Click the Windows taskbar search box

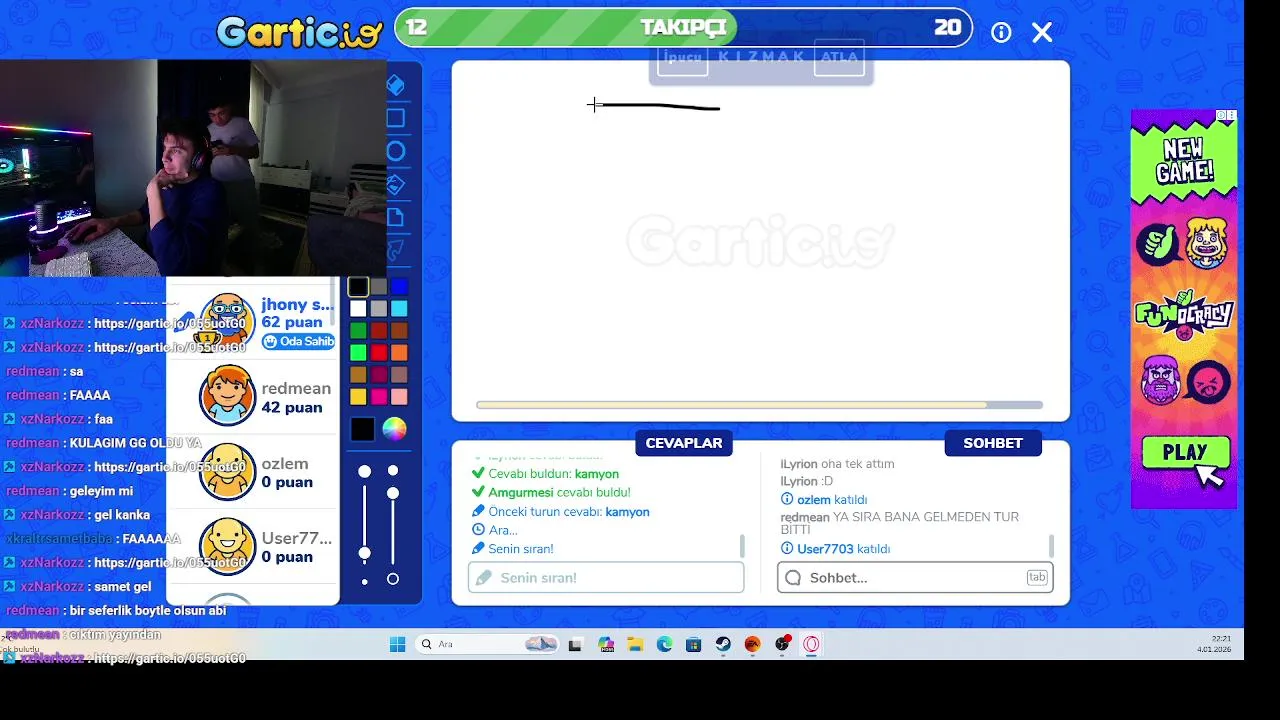488,644
